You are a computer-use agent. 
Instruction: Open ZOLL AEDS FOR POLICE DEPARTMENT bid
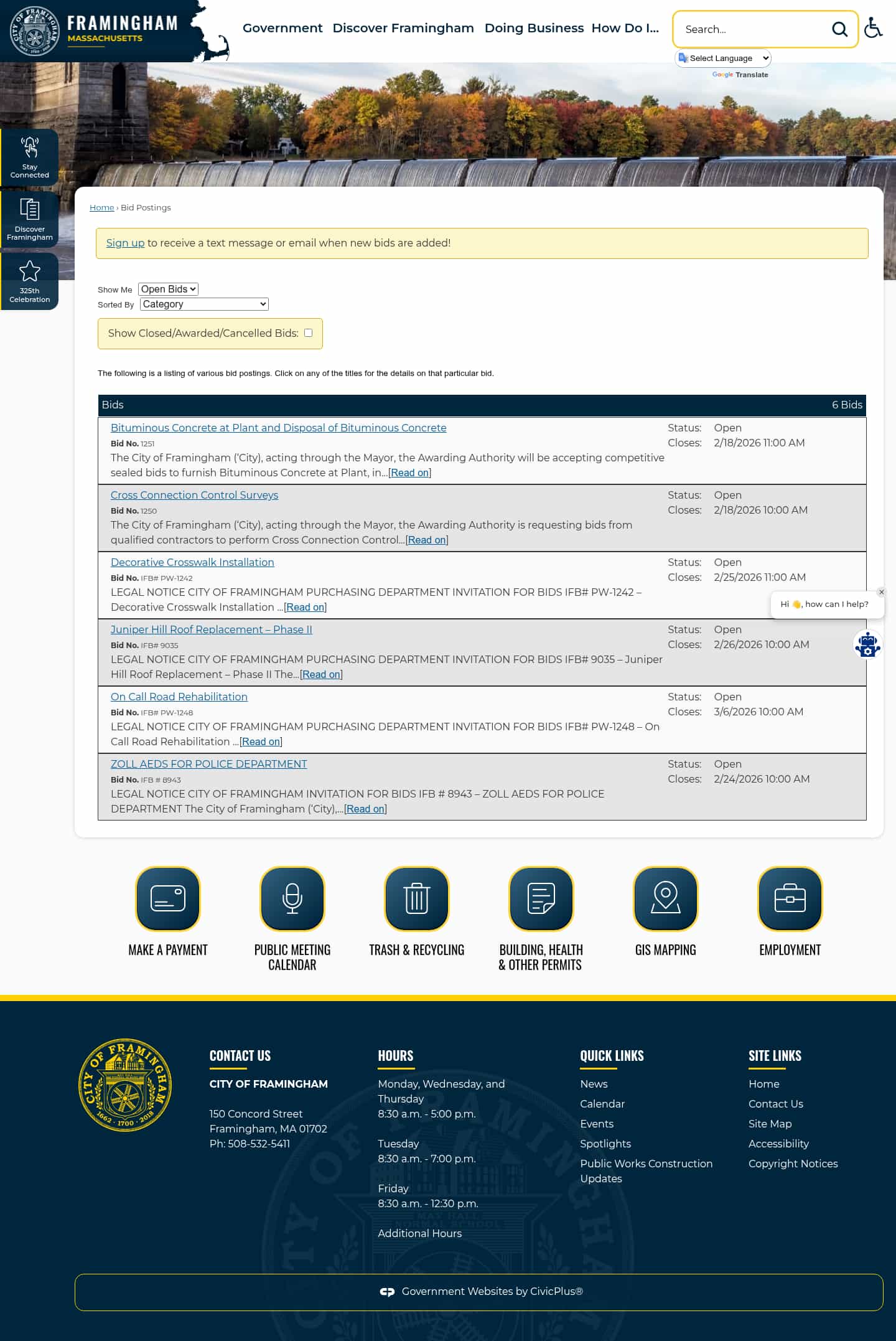[x=208, y=764]
